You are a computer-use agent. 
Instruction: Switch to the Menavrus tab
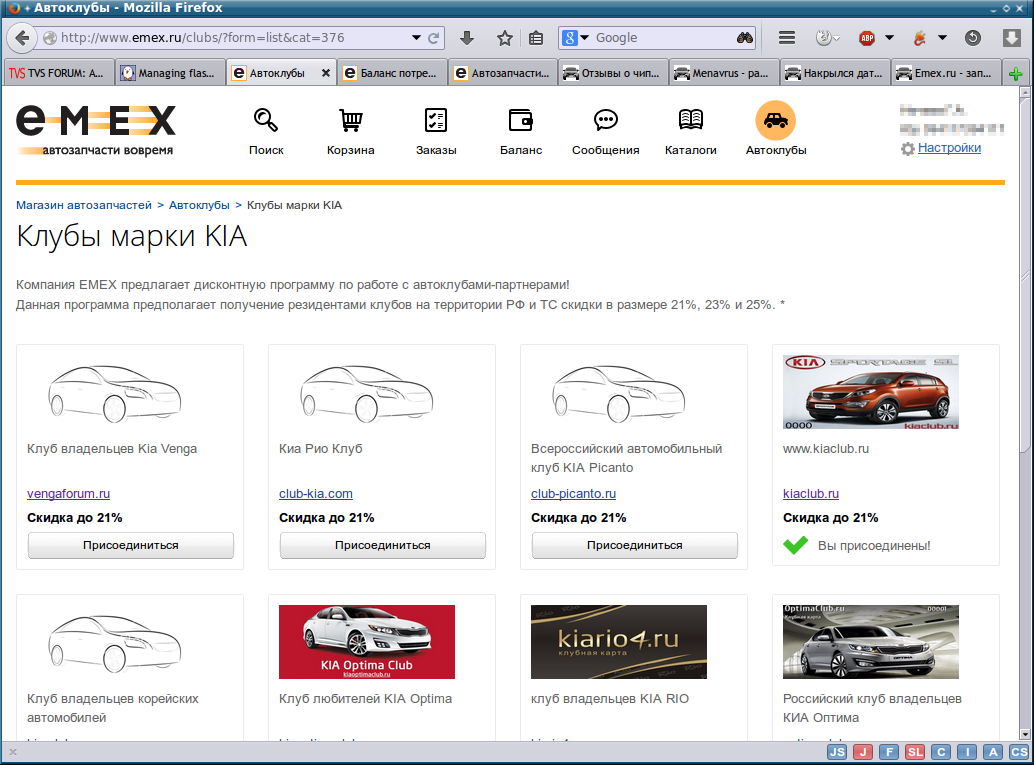point(724,73)
